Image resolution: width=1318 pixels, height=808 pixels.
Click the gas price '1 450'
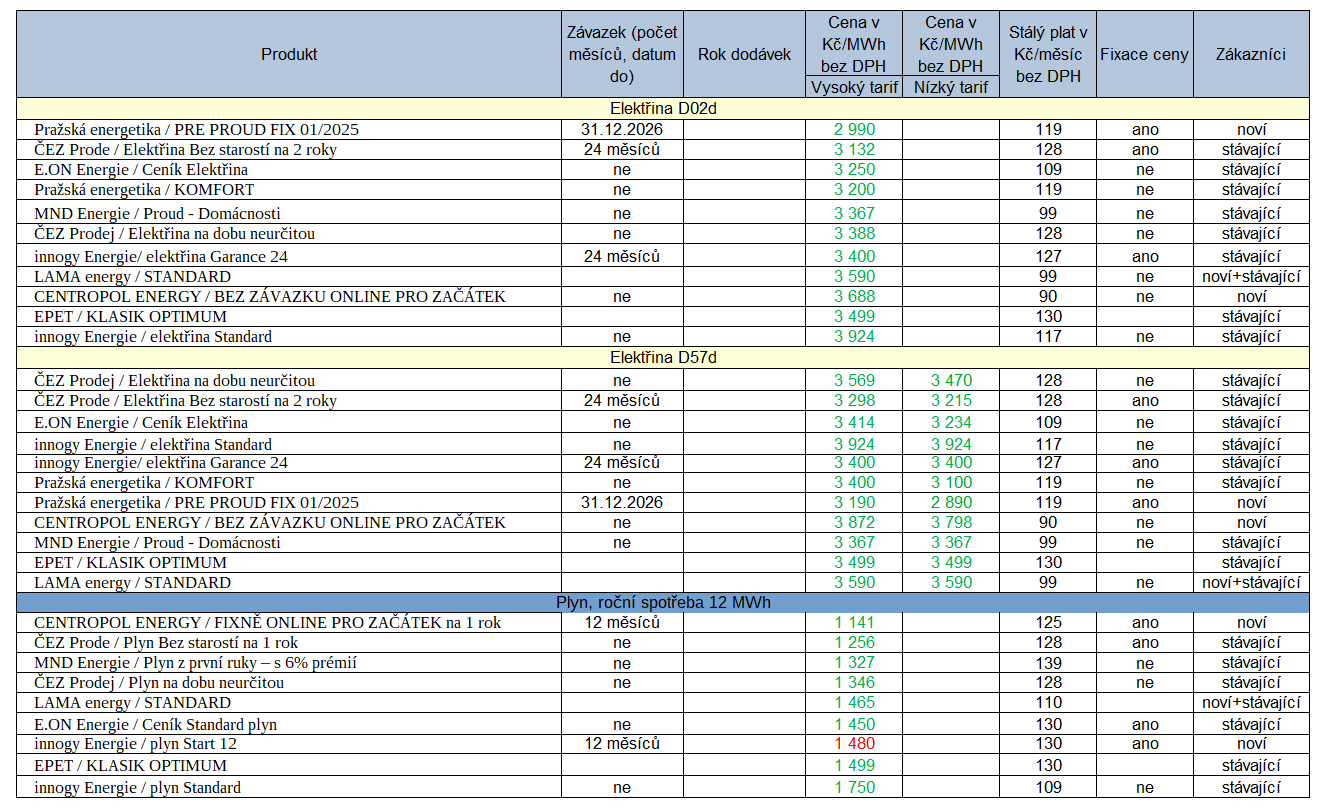854,724
